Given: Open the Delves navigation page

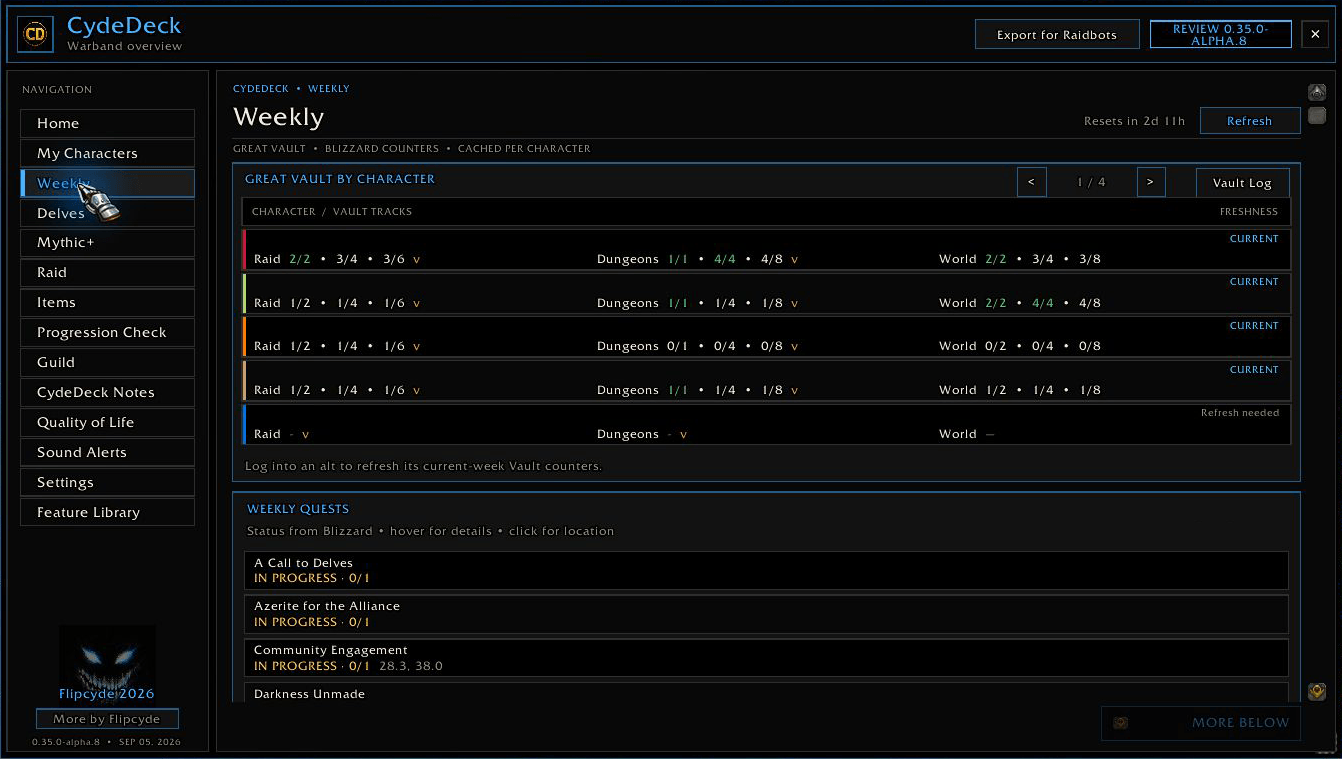Looking at the screenshot, I should coord(108,213).
